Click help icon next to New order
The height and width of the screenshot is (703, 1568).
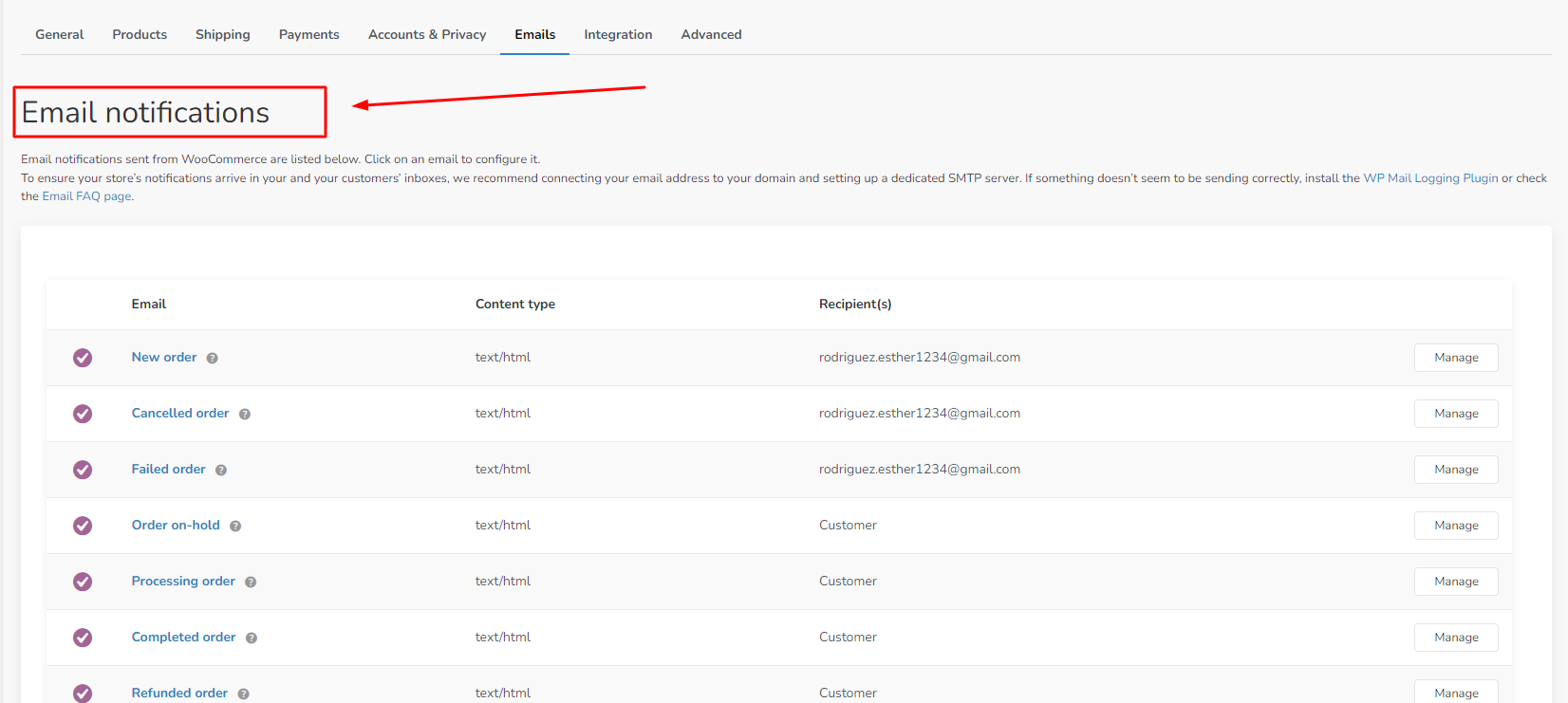[213, 359]
